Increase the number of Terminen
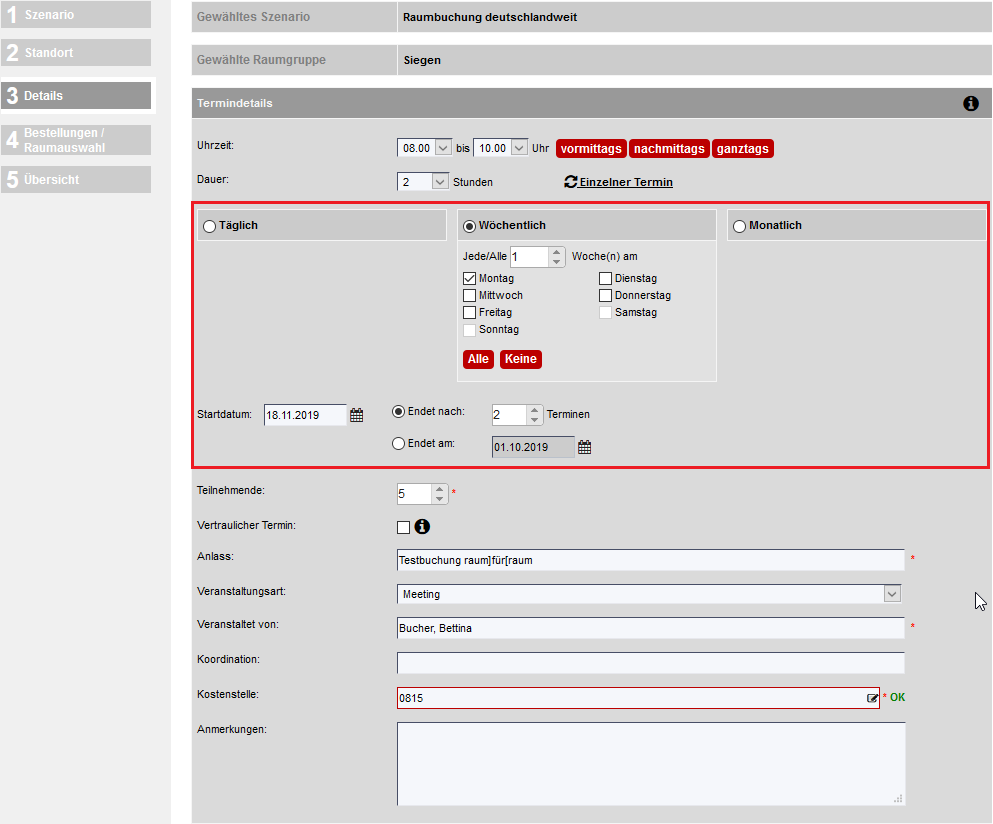This screenshot has height=824, width=993. click(534, 410)
